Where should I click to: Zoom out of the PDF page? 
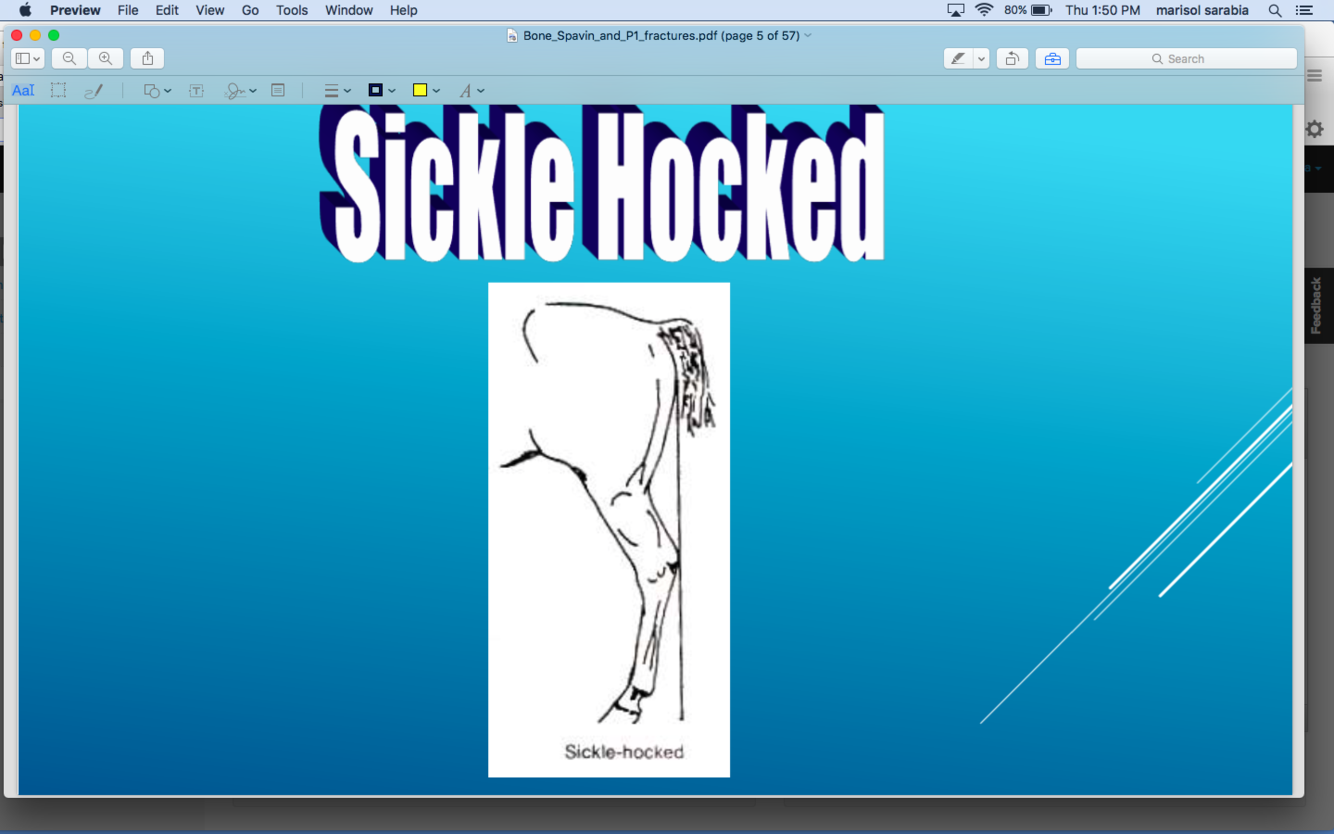69,59
